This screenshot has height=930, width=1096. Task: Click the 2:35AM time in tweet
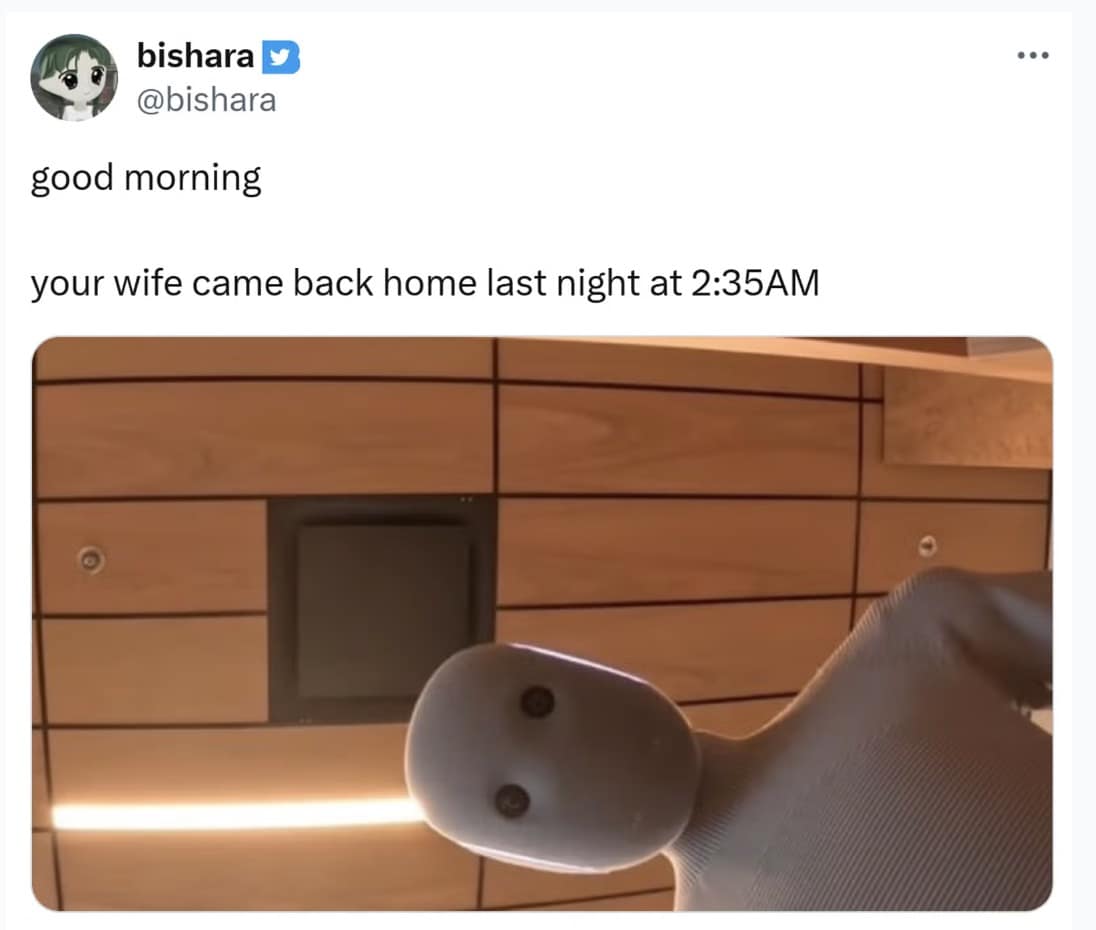[755, 283]
